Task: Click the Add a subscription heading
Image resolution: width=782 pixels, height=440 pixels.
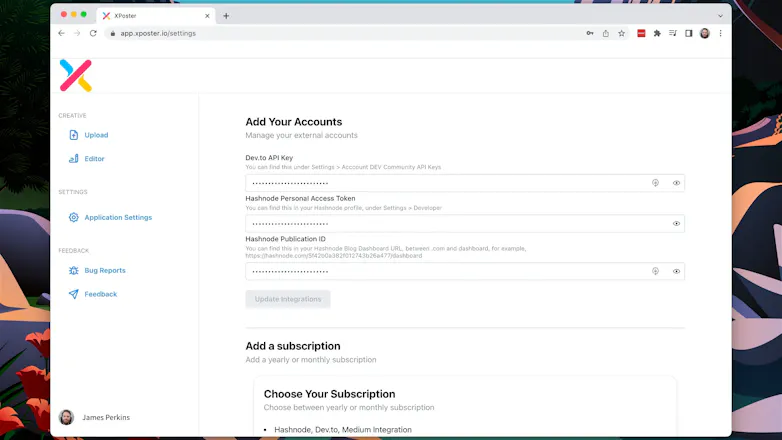Action: [x=293, y=346]
